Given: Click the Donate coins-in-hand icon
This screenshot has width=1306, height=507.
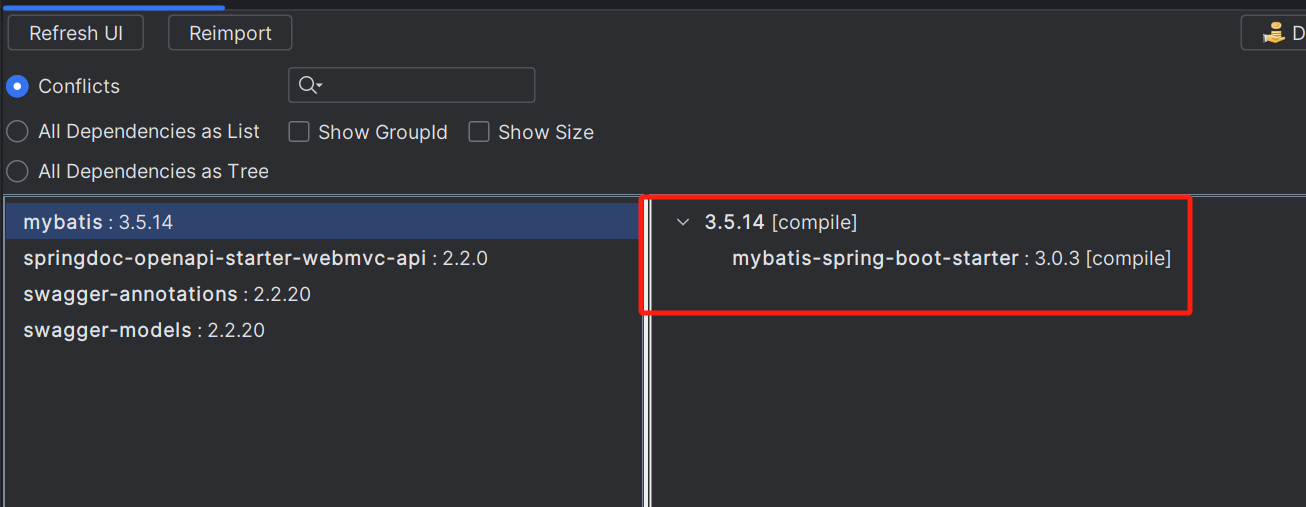Looking at the screenshot, I should point(1274,33).
